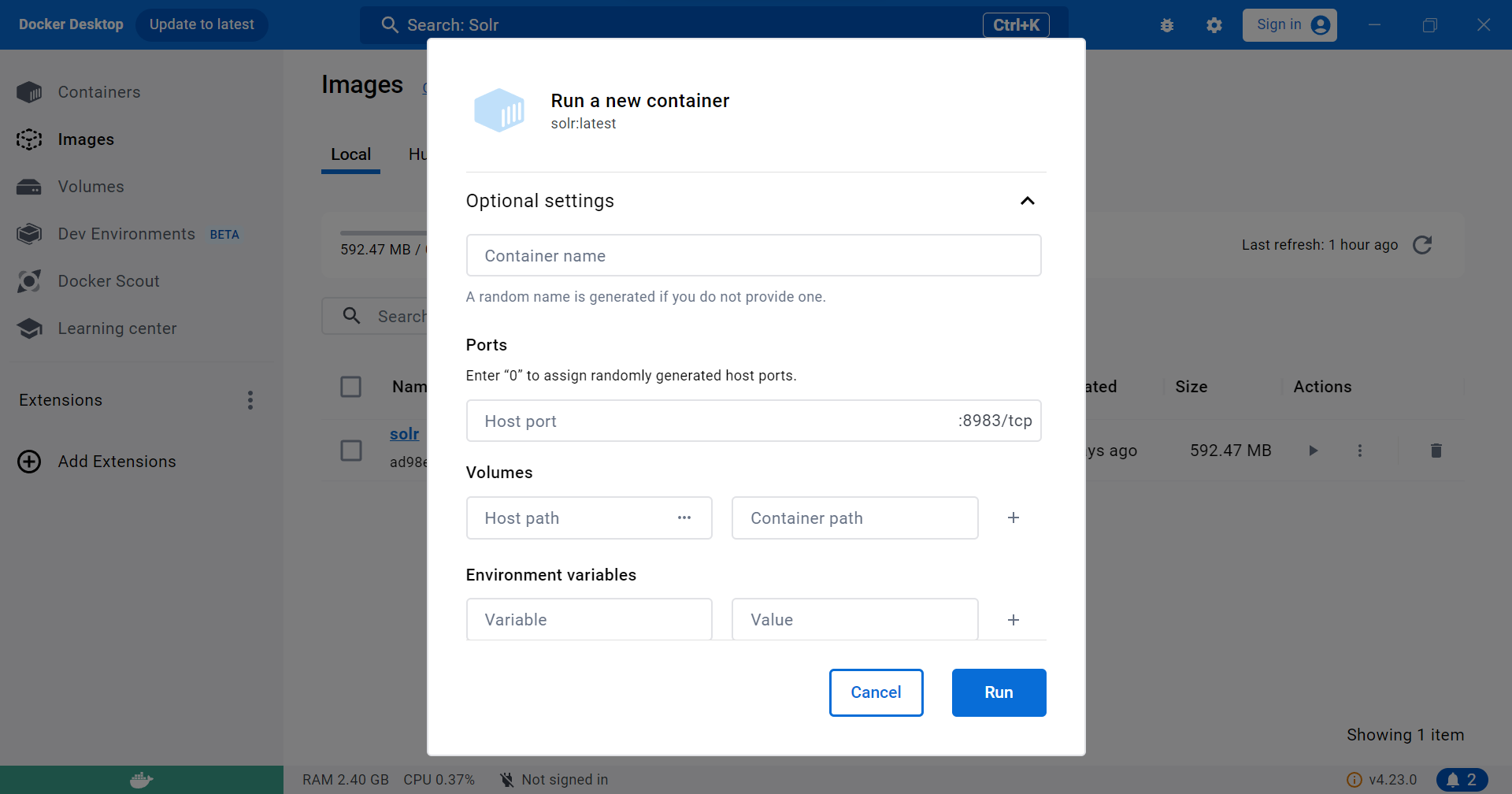Collapse the Optional settings section
This screenshot has height=794, width=1512.
point(1027,201)
